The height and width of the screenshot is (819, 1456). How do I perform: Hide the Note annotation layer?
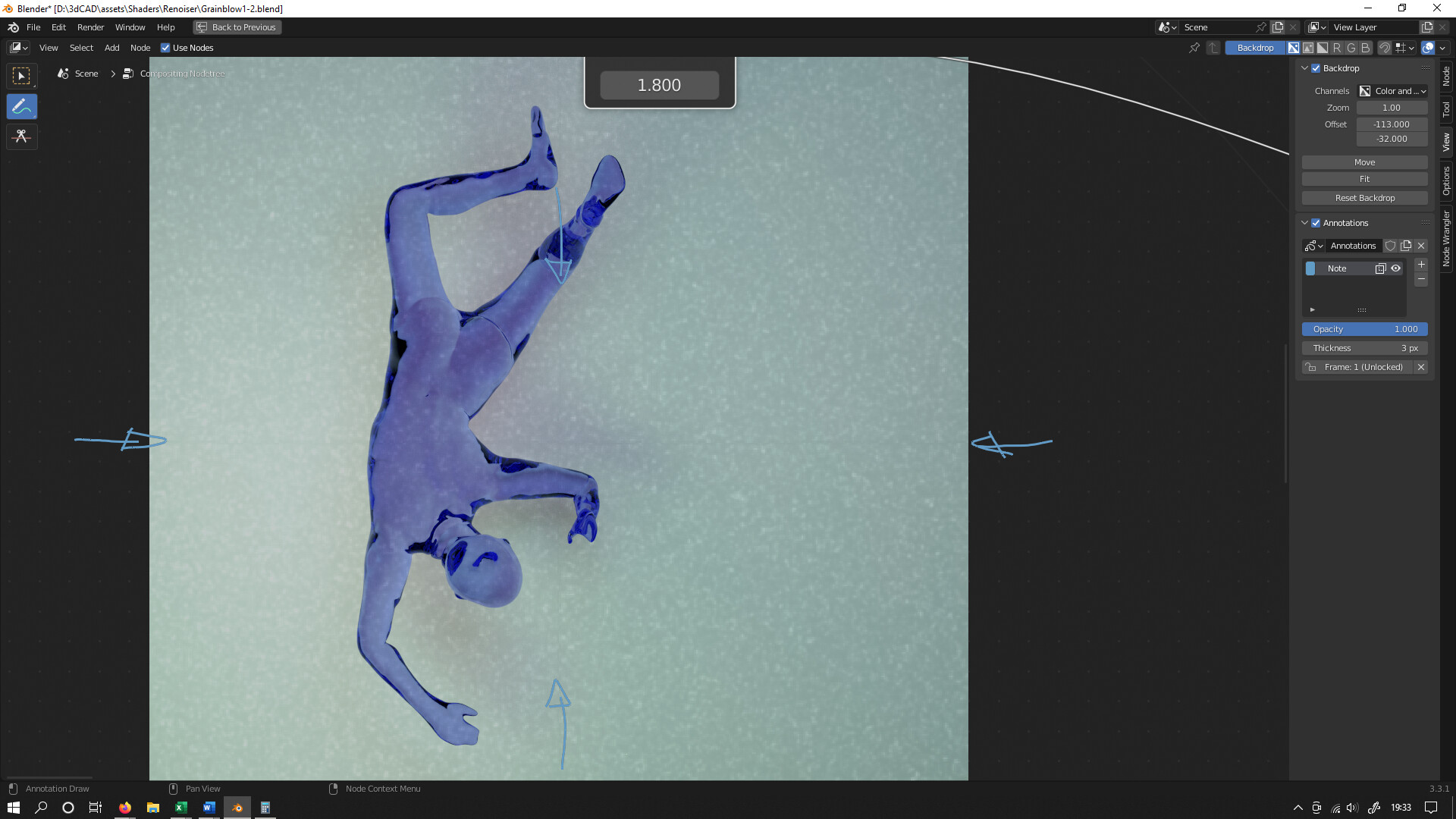1396,268
